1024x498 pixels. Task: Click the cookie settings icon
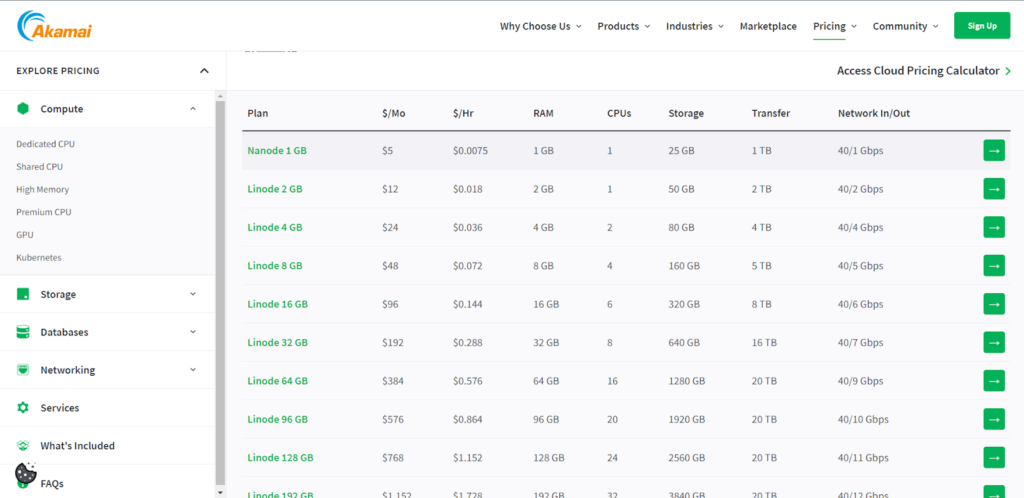[26, 473]
